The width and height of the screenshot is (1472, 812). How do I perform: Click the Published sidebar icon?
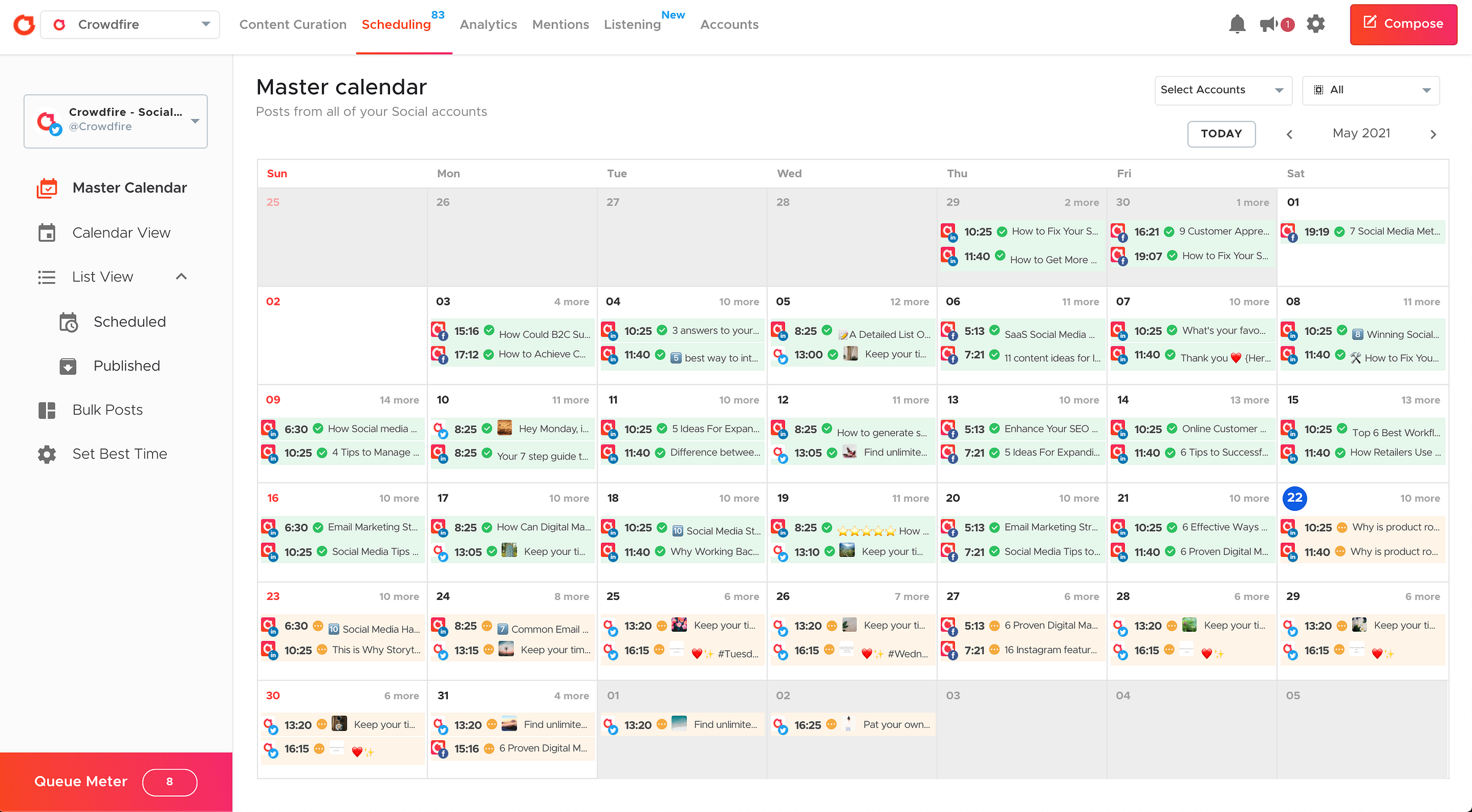click(68, 366)
